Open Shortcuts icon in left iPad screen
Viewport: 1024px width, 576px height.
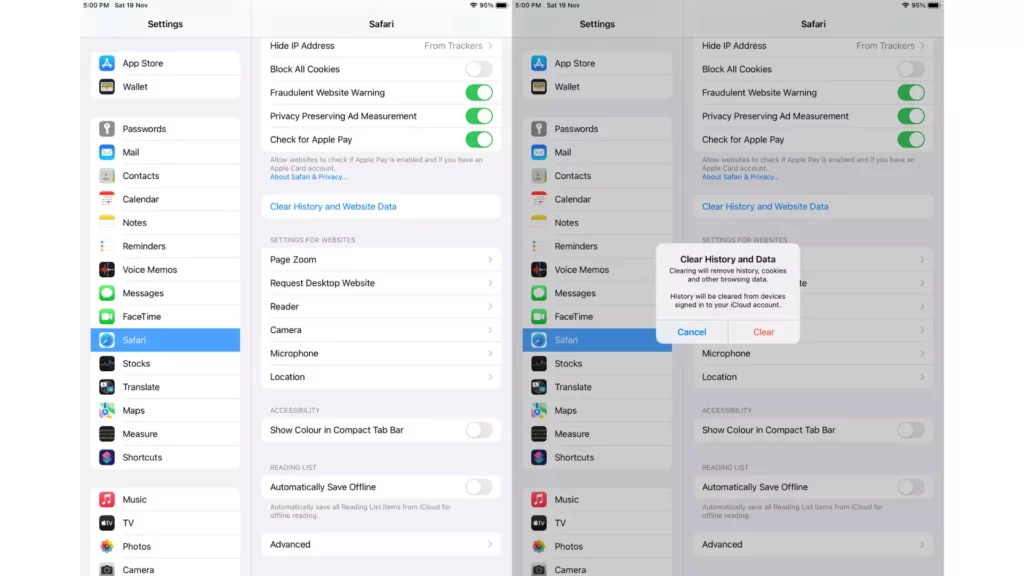(106, 458)
